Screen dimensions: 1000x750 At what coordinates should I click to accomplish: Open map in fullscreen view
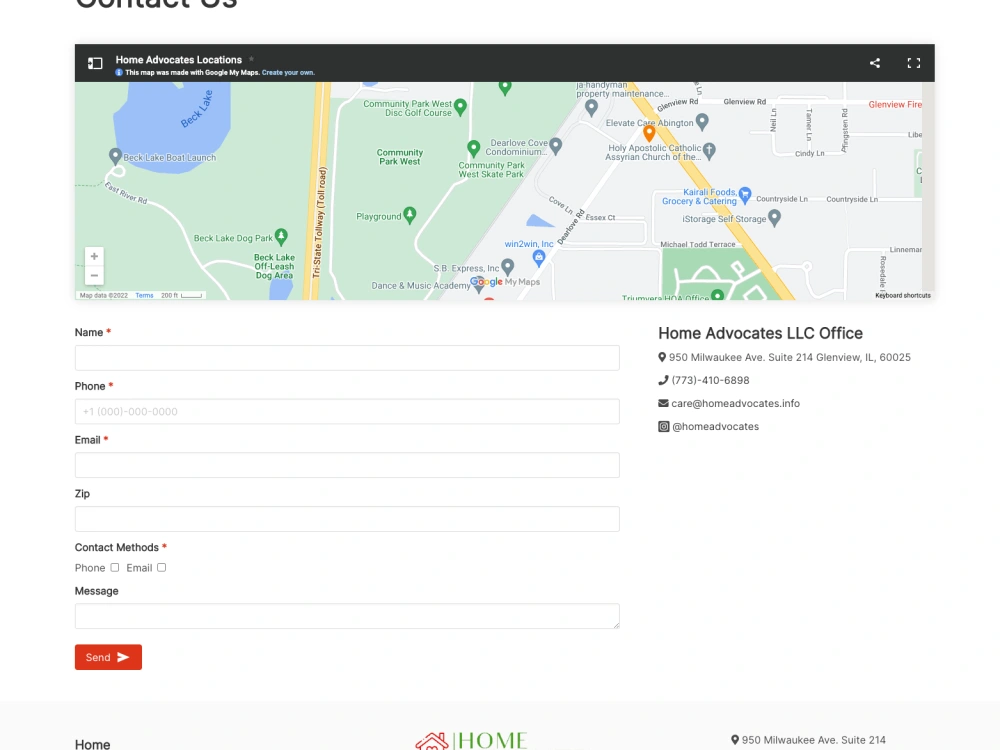pyautogui.click(x=913, y=62)
